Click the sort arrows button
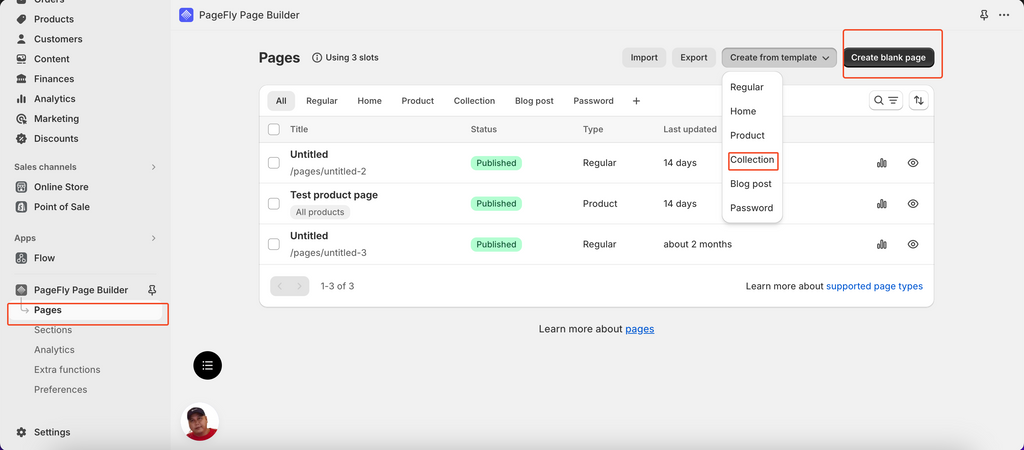 click(x=919, y=101)
